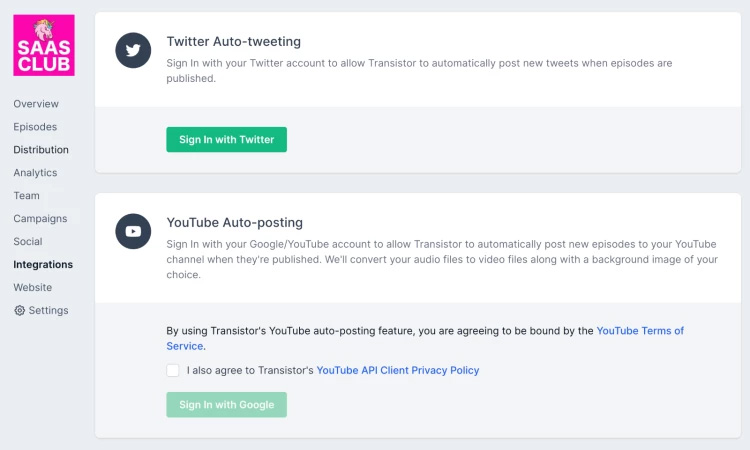Screen dimensions: 750x450
Task: Click the Settings gear icon
Action: click(20, 310)
